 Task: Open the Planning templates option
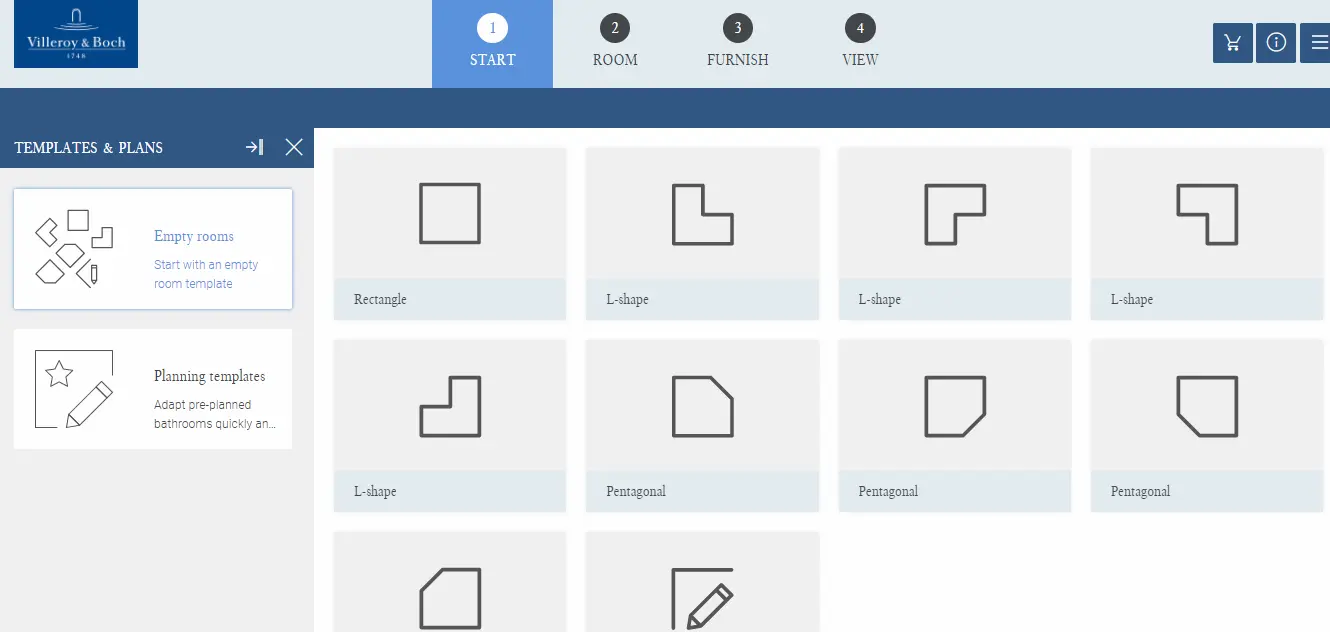click(x=153, y=389)
